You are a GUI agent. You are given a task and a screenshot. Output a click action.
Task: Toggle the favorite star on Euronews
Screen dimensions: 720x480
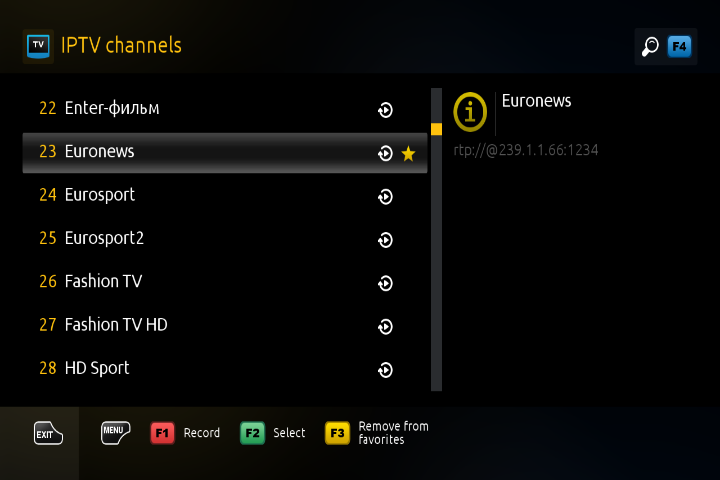tap(408, 153)
